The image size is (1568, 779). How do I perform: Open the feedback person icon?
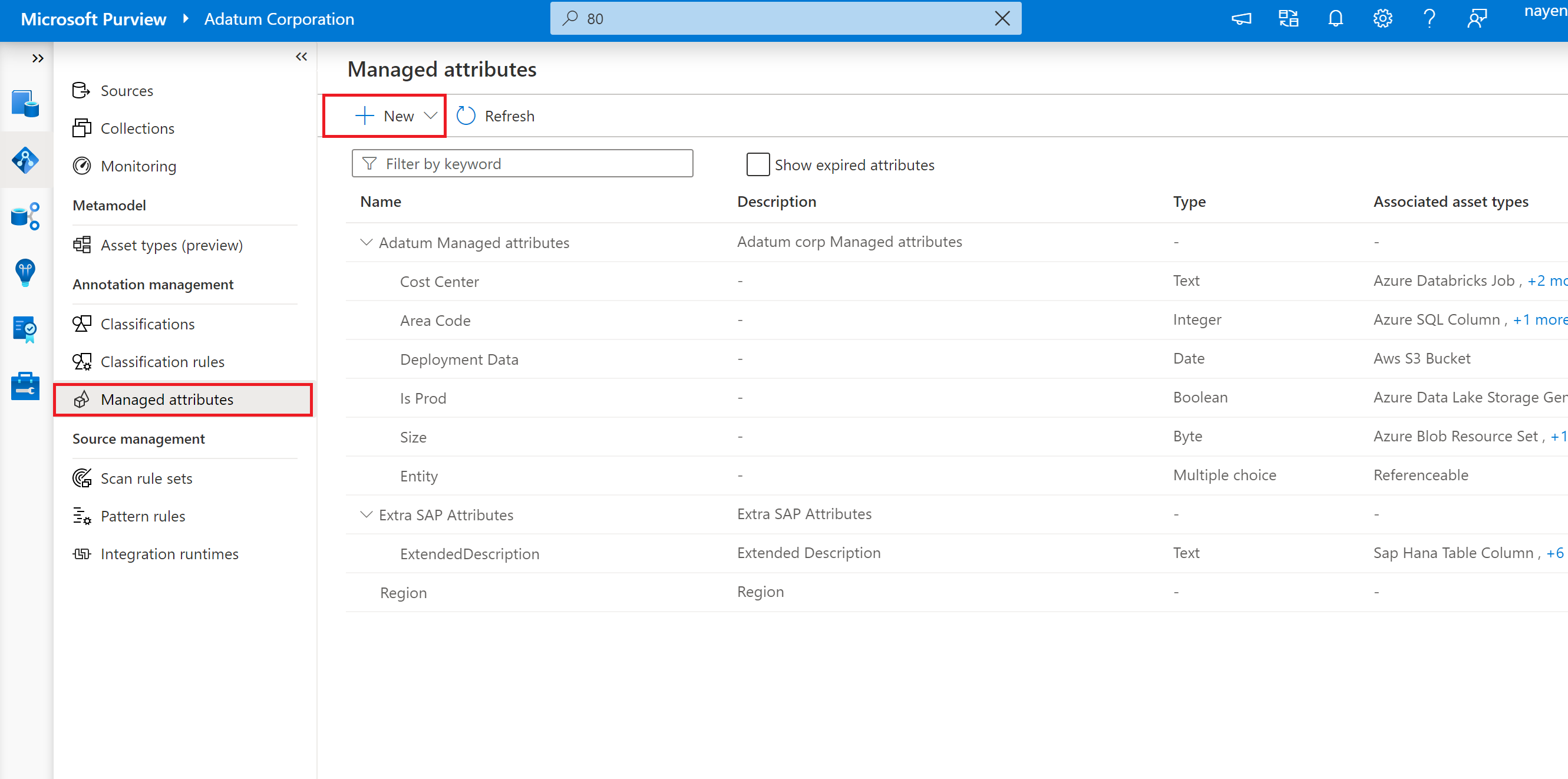(1476, 18)
